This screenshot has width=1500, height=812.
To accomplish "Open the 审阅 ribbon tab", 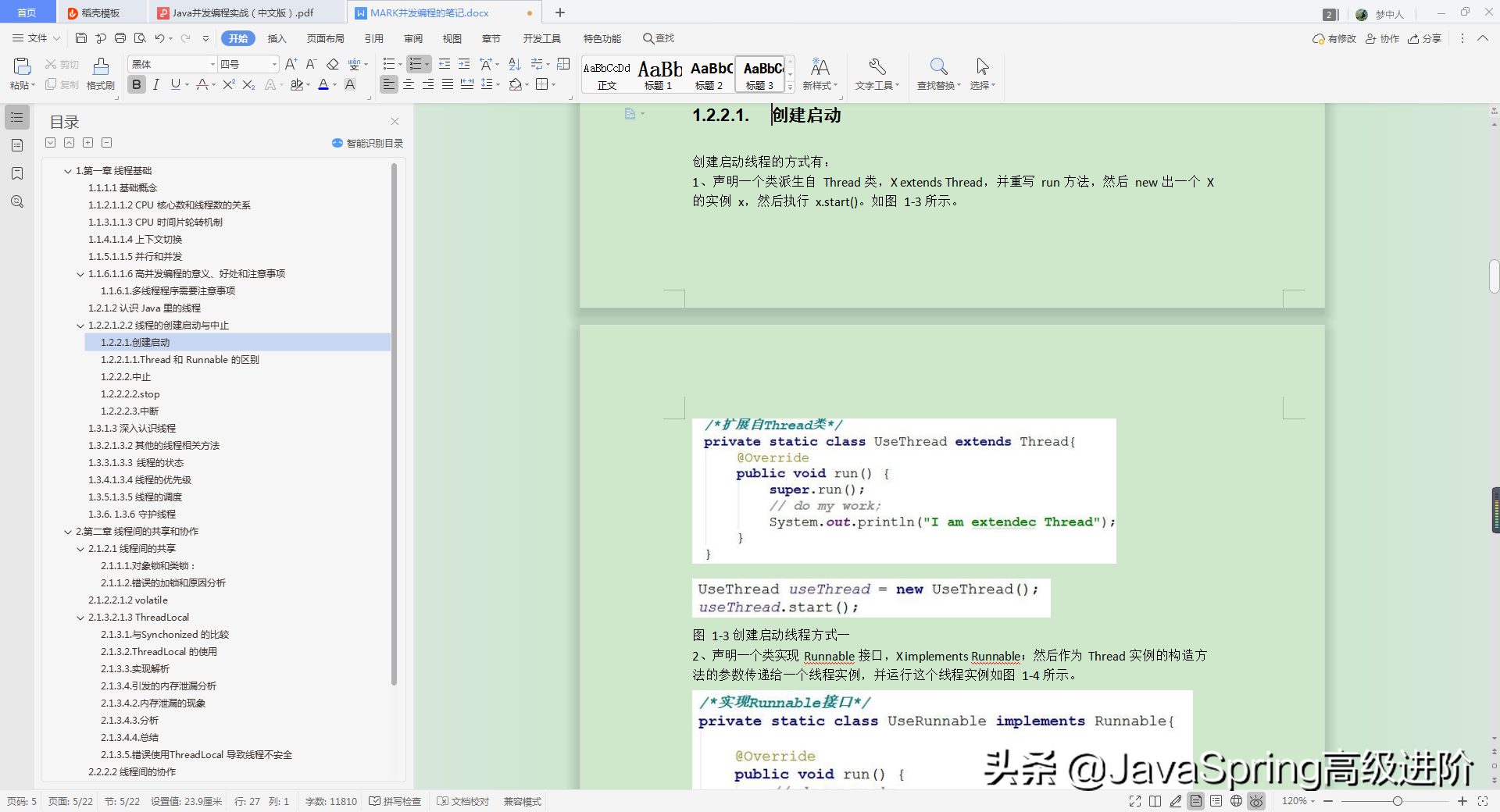I will pyautogui.click(x=413, y=38).
